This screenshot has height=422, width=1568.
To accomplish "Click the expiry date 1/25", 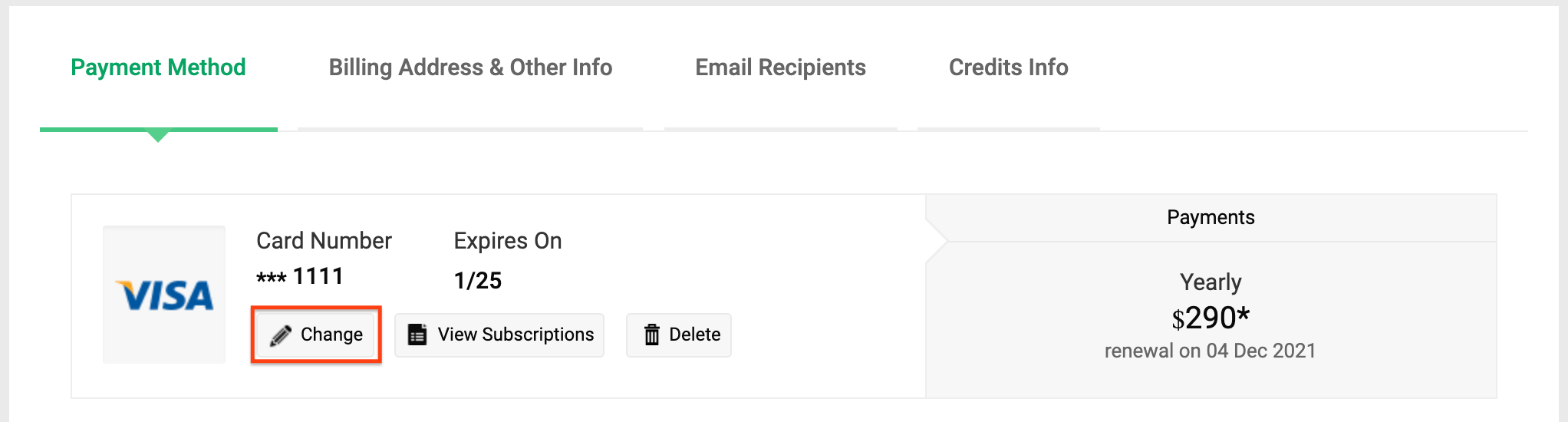I will click(477, 280).
